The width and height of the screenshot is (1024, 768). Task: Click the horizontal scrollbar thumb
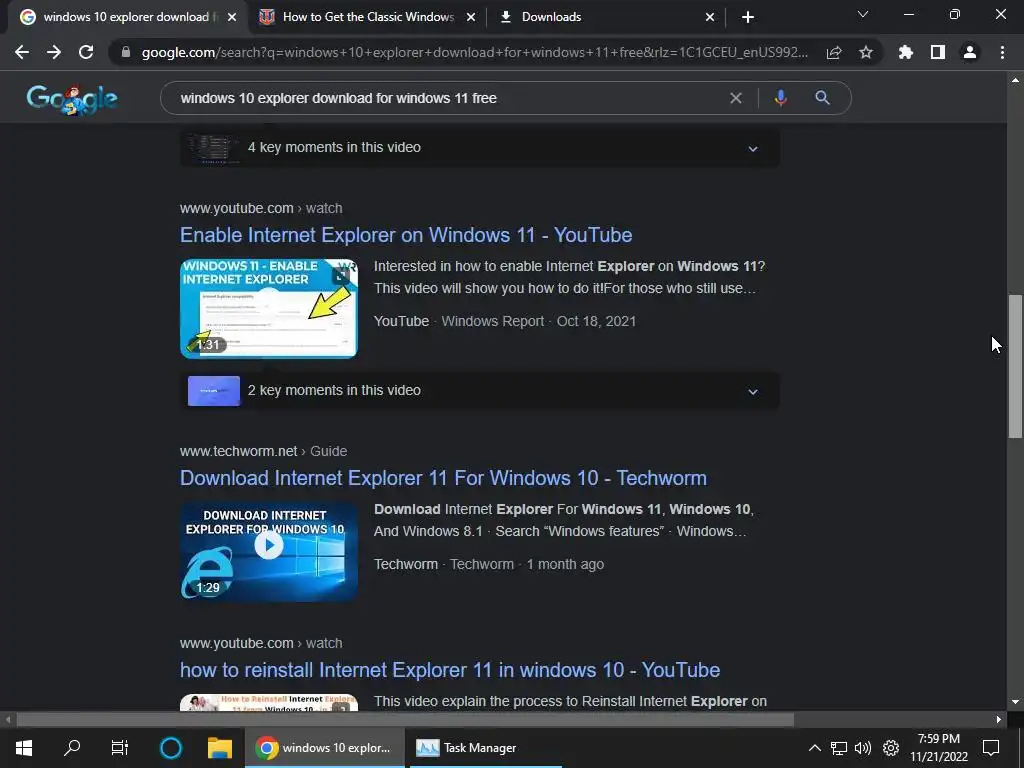(405, 720)
